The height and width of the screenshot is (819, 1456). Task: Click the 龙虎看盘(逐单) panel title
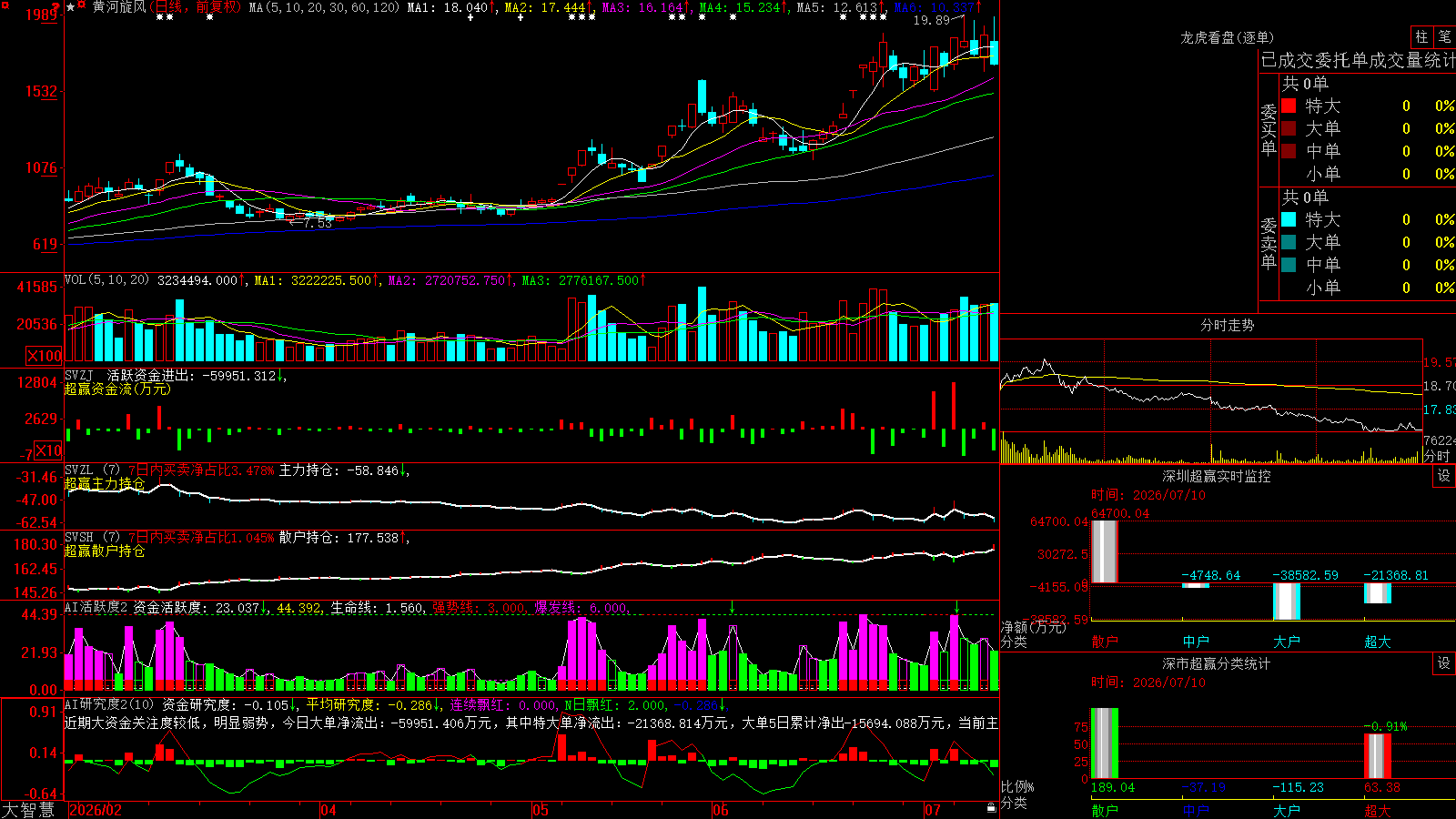1227,37
